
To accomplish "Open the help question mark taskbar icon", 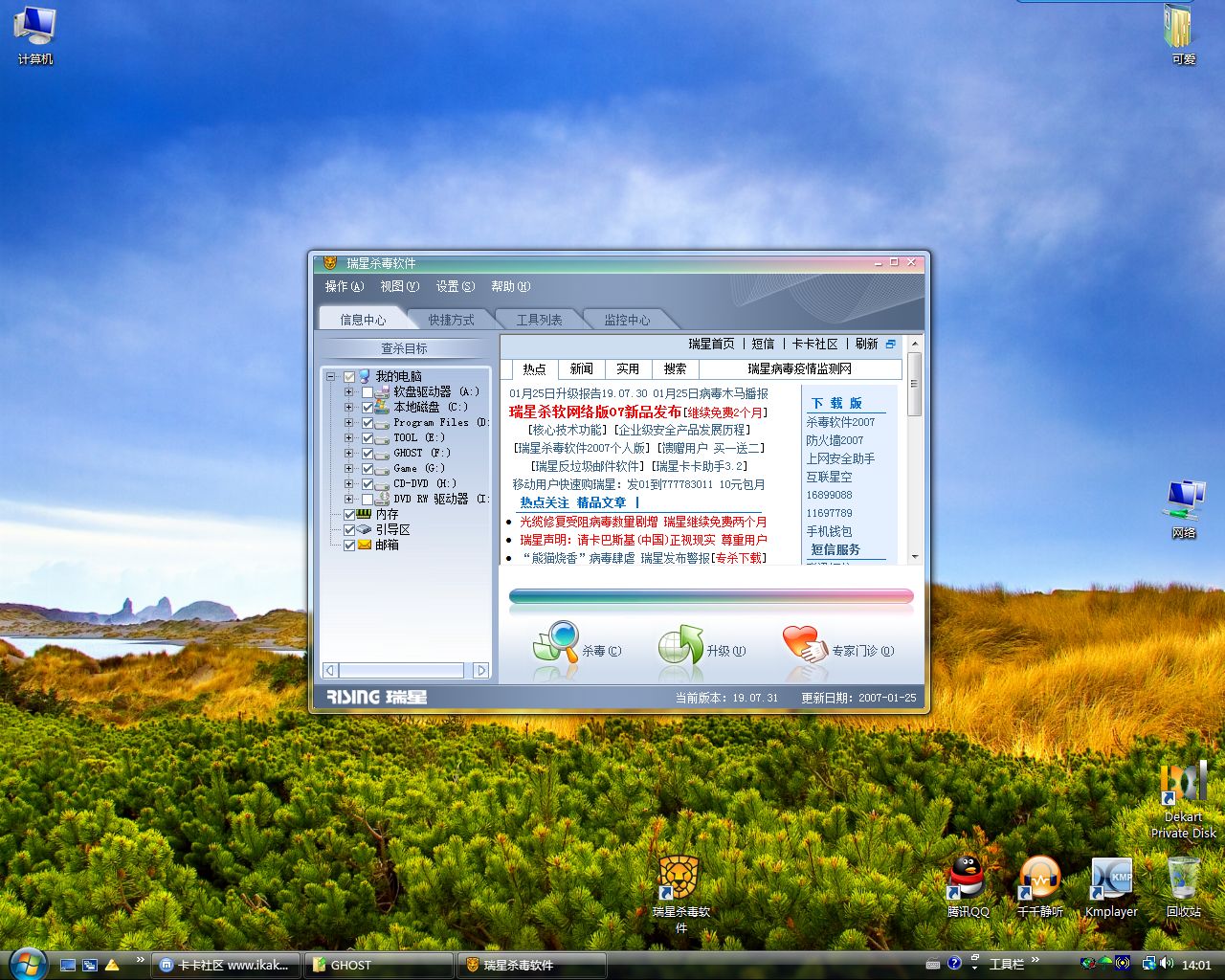I will pos(954,964).
